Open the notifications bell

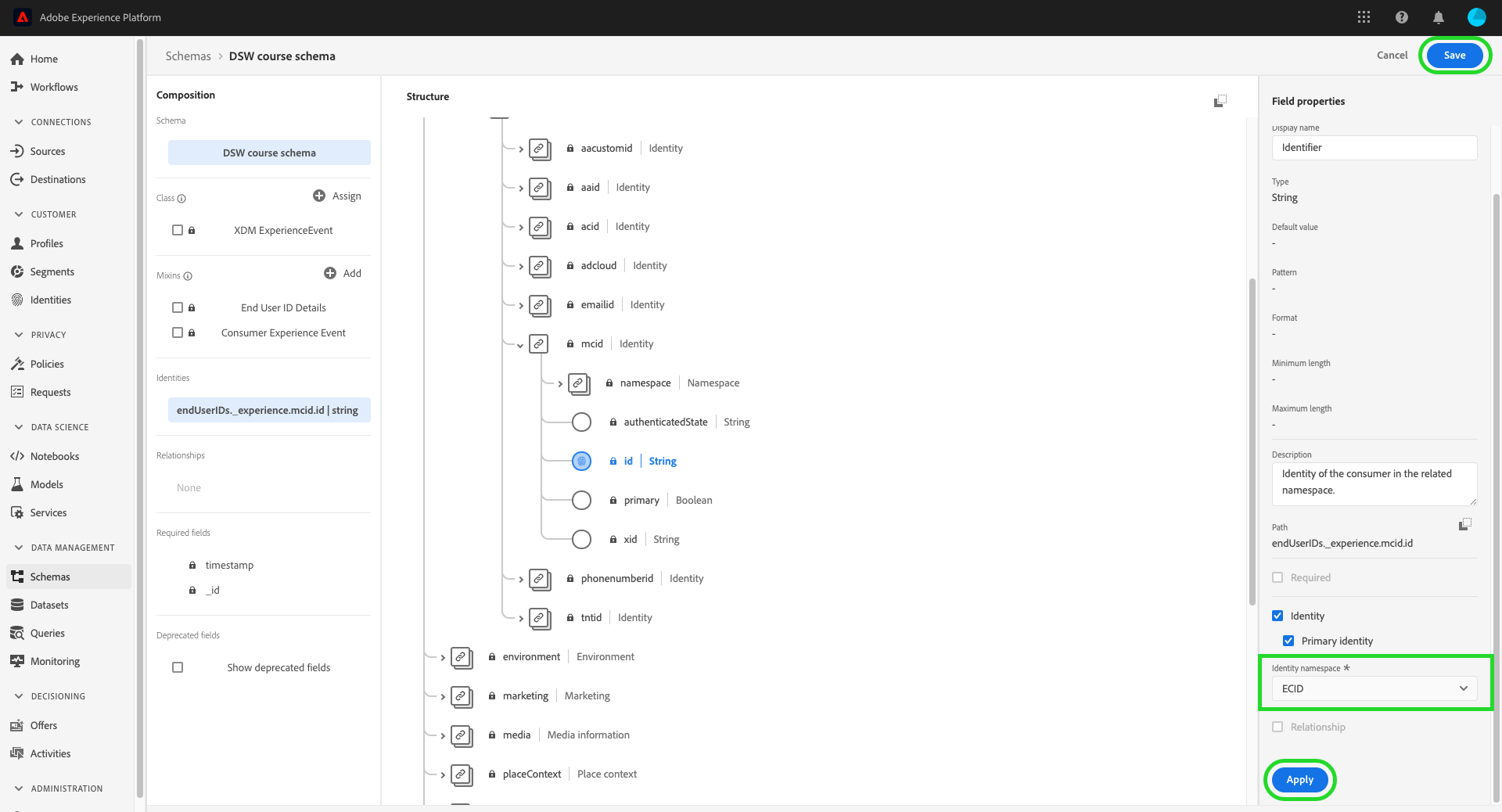coord(1438,17)
